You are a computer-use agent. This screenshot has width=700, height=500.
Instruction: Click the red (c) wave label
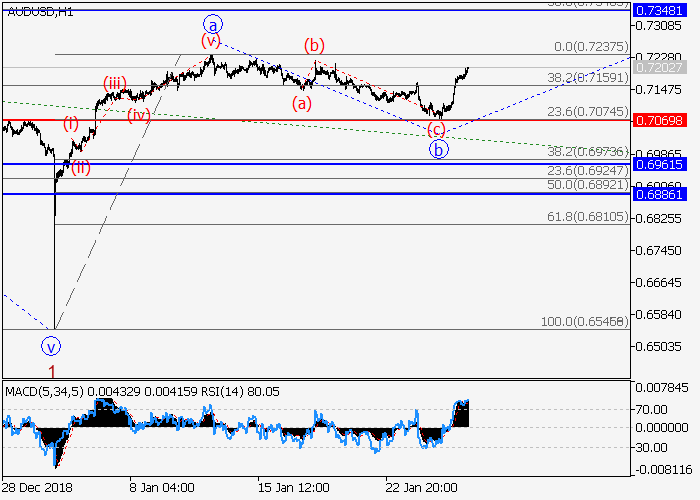[436, 129]
